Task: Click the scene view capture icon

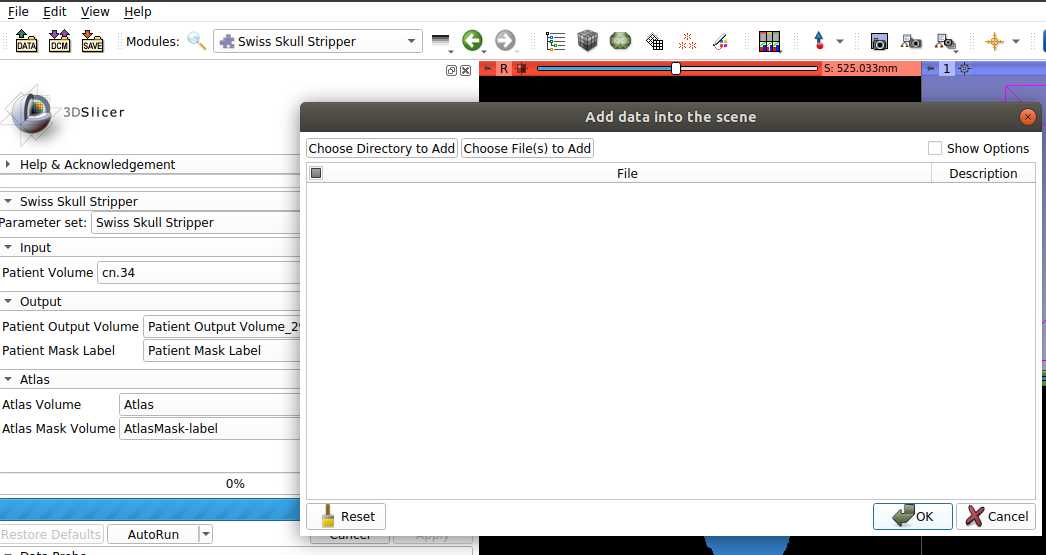Action: (911, 41)
